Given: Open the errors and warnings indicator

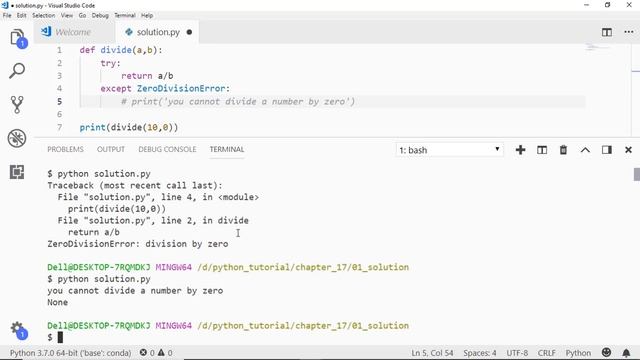Looking at the screenshot, I should (156, 353).
